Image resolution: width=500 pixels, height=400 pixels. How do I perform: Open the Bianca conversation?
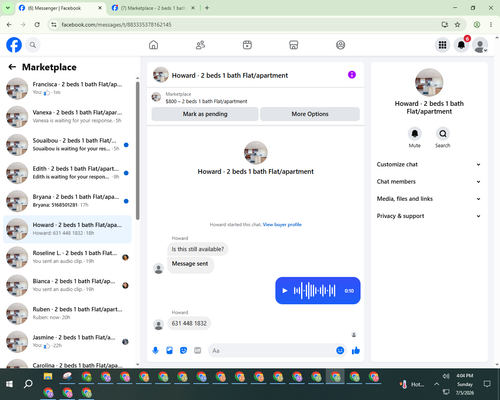[x=67, y=285]
